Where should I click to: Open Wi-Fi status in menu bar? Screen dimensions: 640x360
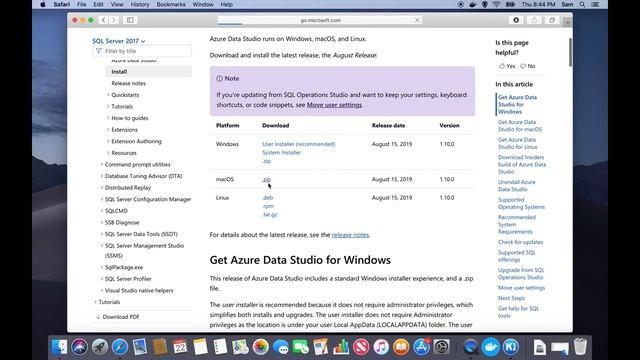point(496,4)
